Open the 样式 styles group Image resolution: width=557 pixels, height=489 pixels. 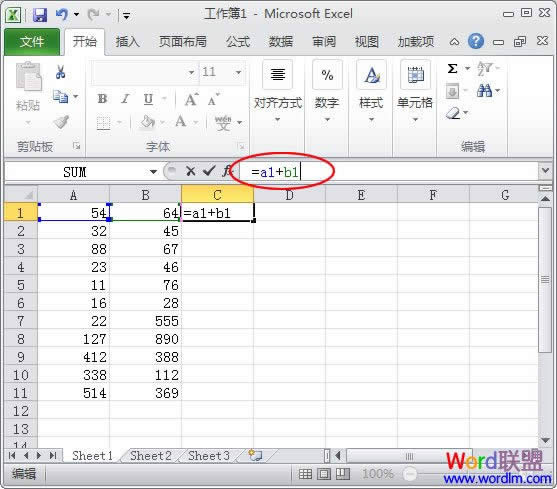click(371, 91)
